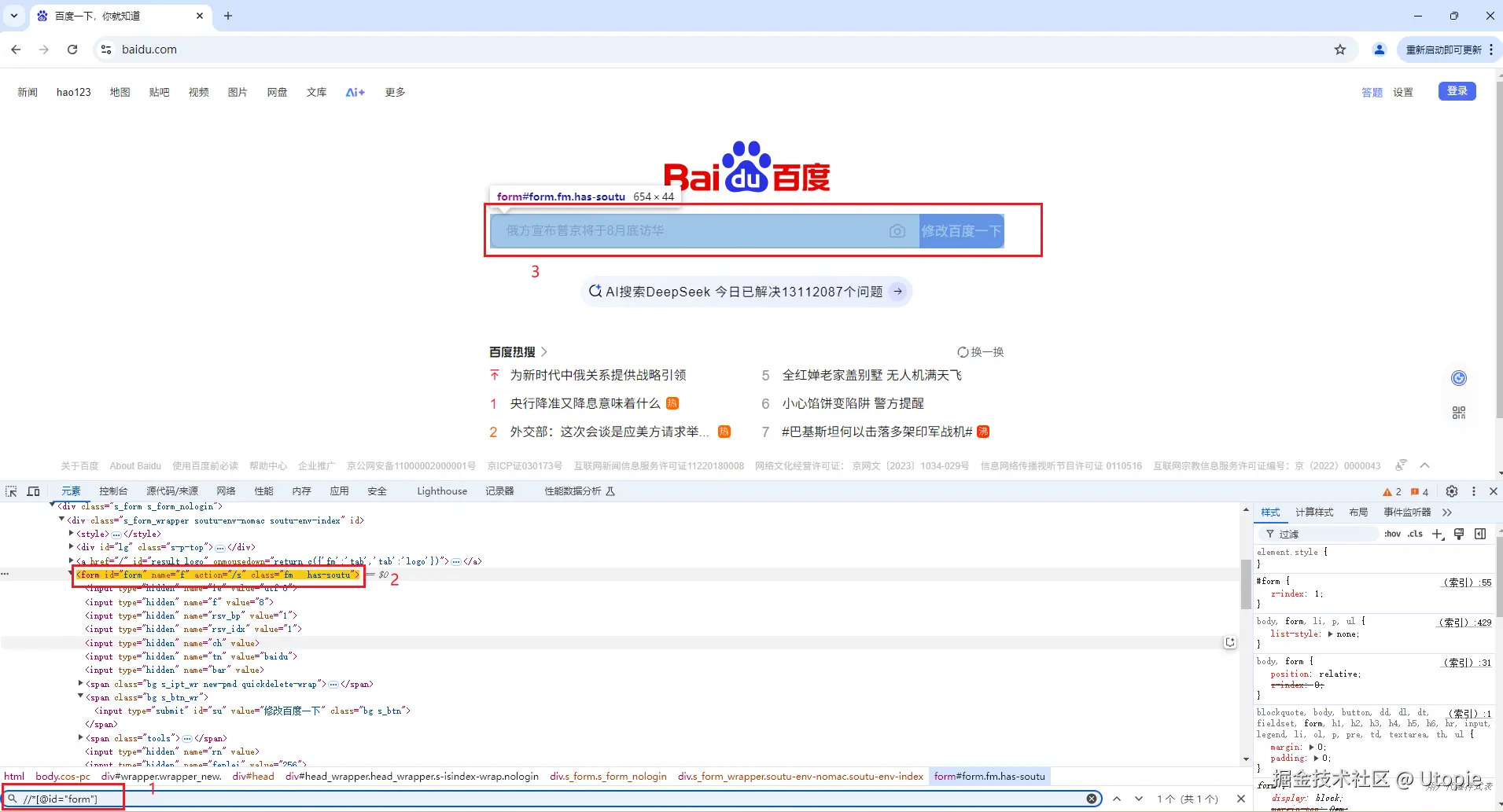This screenshot has width=1503, height=812.
Task: Go to next search result arrow
Action: (1139, 799)
